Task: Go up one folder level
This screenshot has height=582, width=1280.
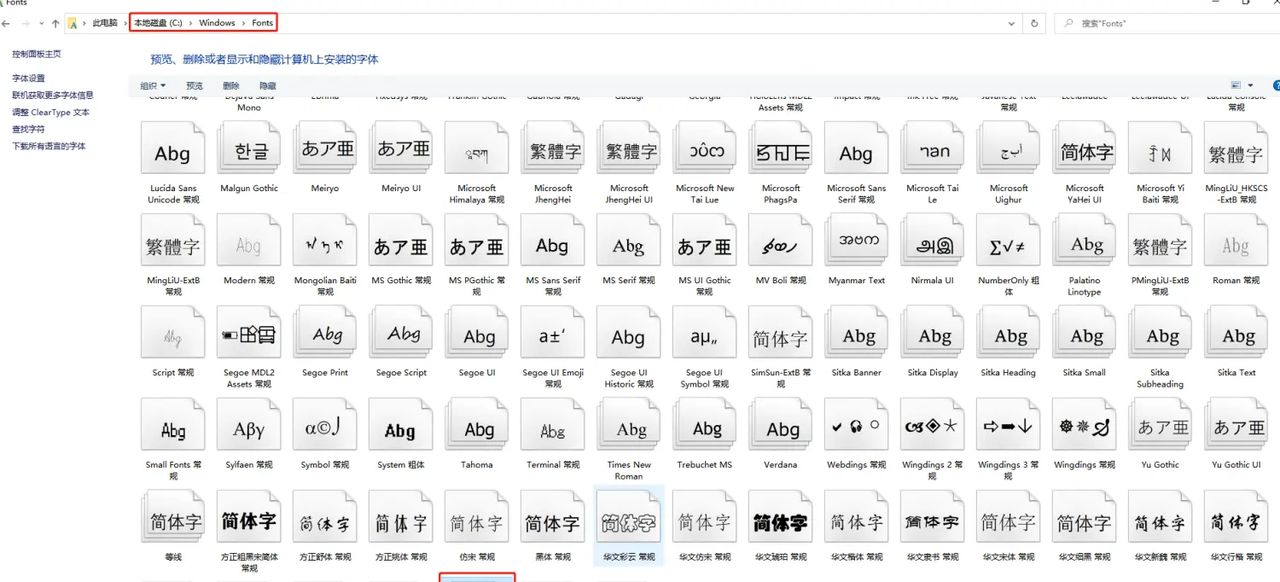Action: 55,22
